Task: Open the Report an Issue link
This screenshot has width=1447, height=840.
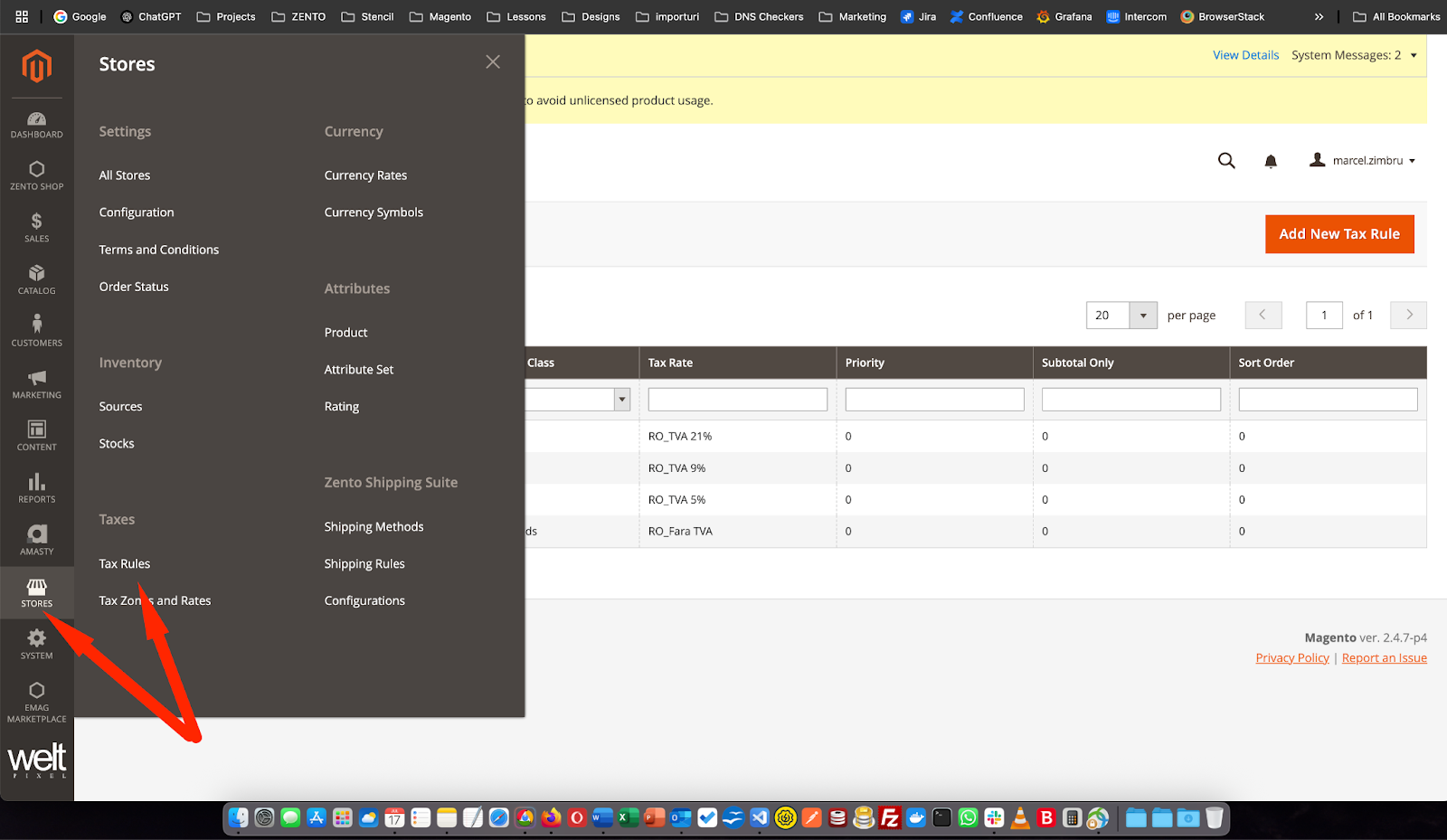Action: click(1385, 658)
